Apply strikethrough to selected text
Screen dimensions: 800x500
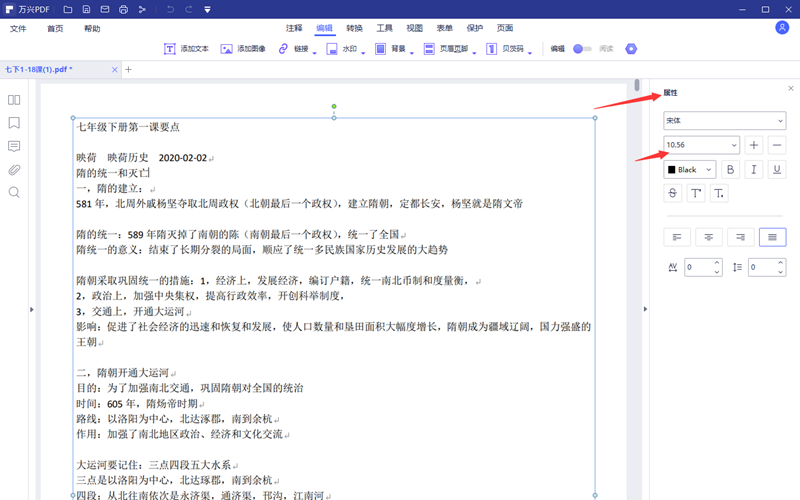(673, 193)
